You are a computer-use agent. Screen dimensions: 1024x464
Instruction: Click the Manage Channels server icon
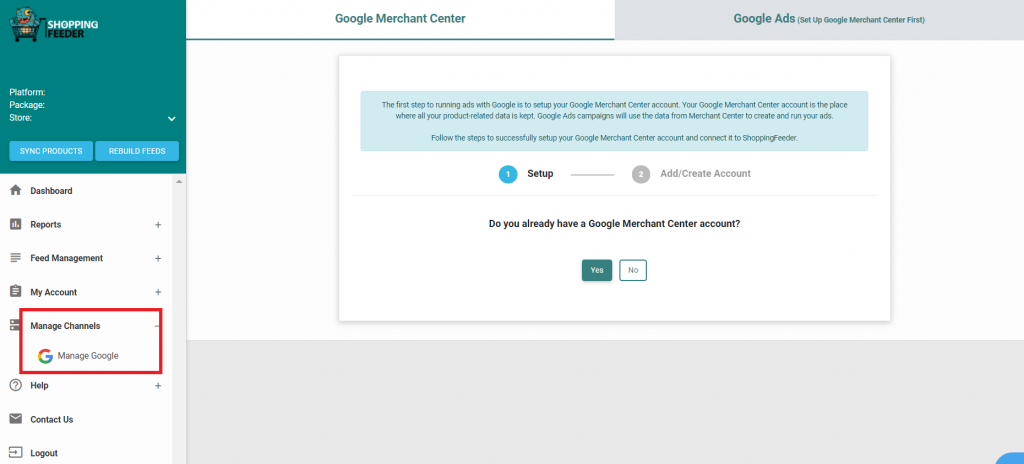point(16,325)
